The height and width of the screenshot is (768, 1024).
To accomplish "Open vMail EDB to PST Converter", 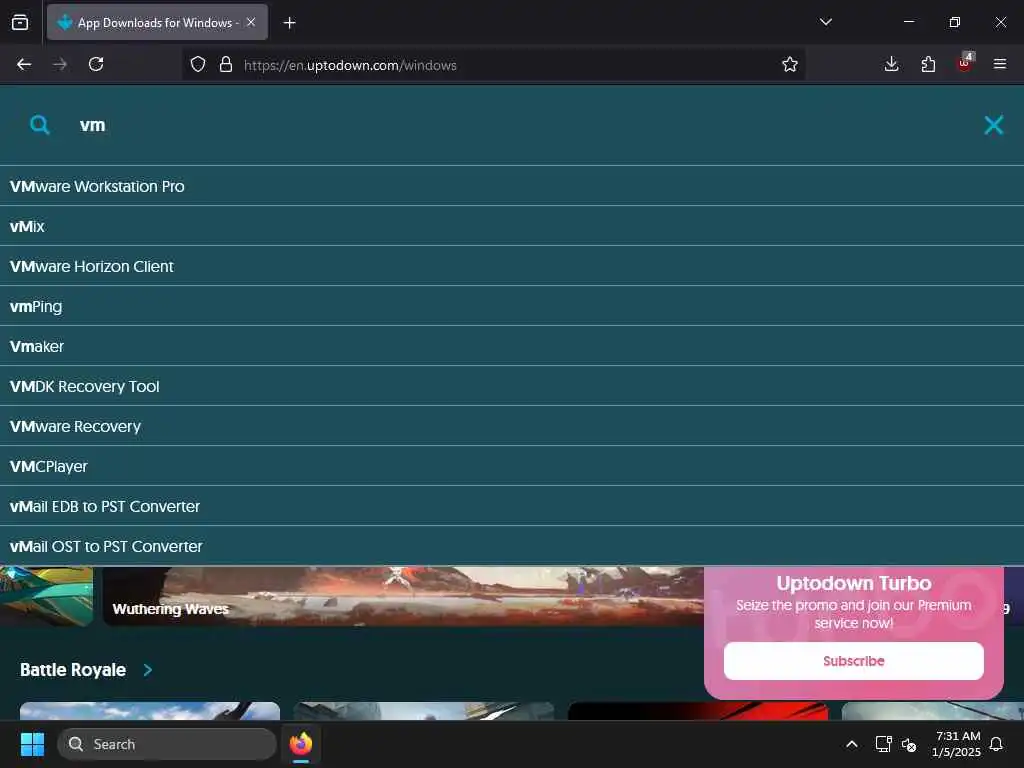I will coord(512,506).
